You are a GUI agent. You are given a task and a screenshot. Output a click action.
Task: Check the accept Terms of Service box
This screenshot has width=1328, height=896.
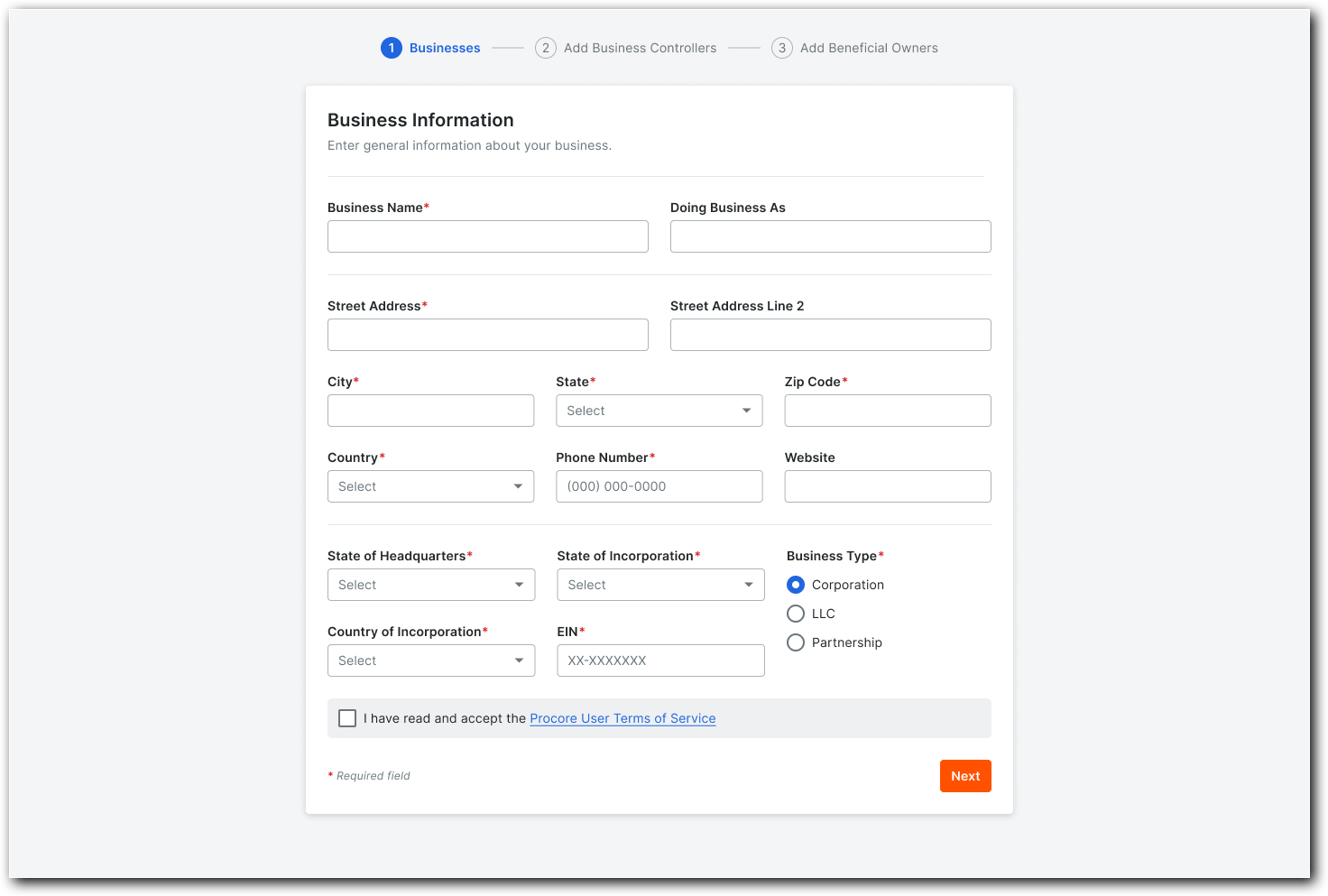tap(347, 718)
